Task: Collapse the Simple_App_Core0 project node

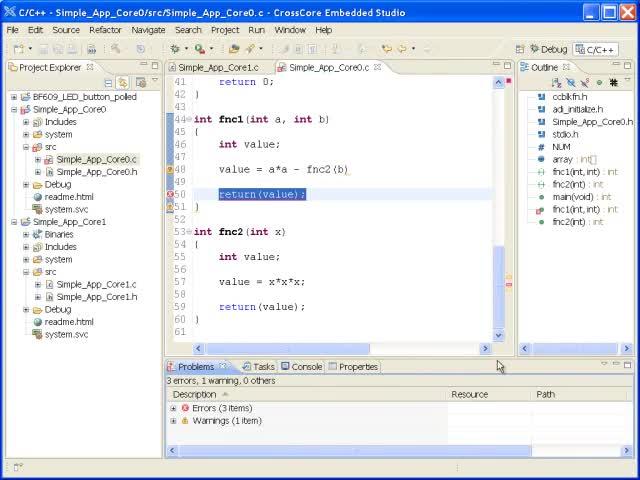Action: pyautogui.click(x=14, y=109)
